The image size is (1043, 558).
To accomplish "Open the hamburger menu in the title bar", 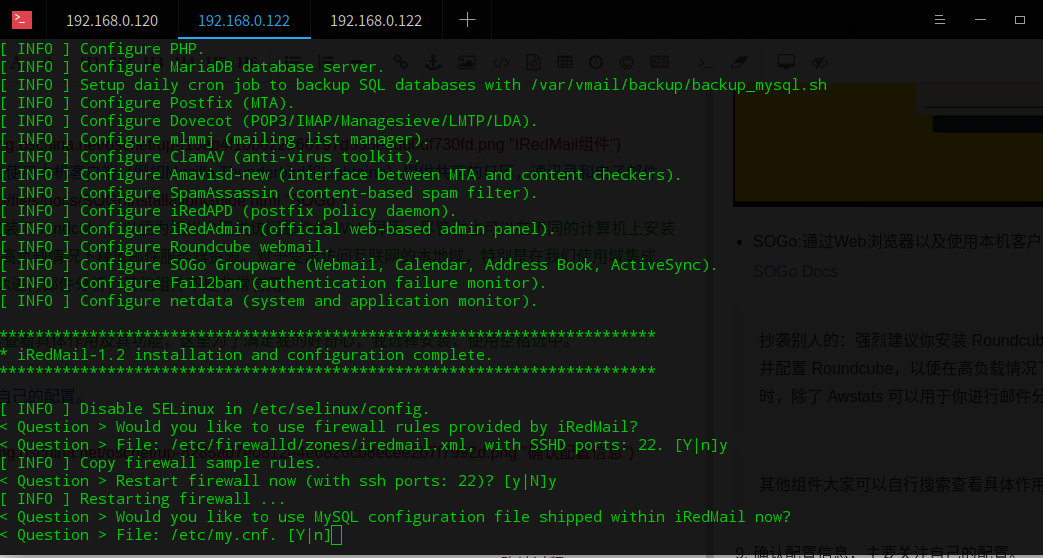I will click(x=940, y=20).
